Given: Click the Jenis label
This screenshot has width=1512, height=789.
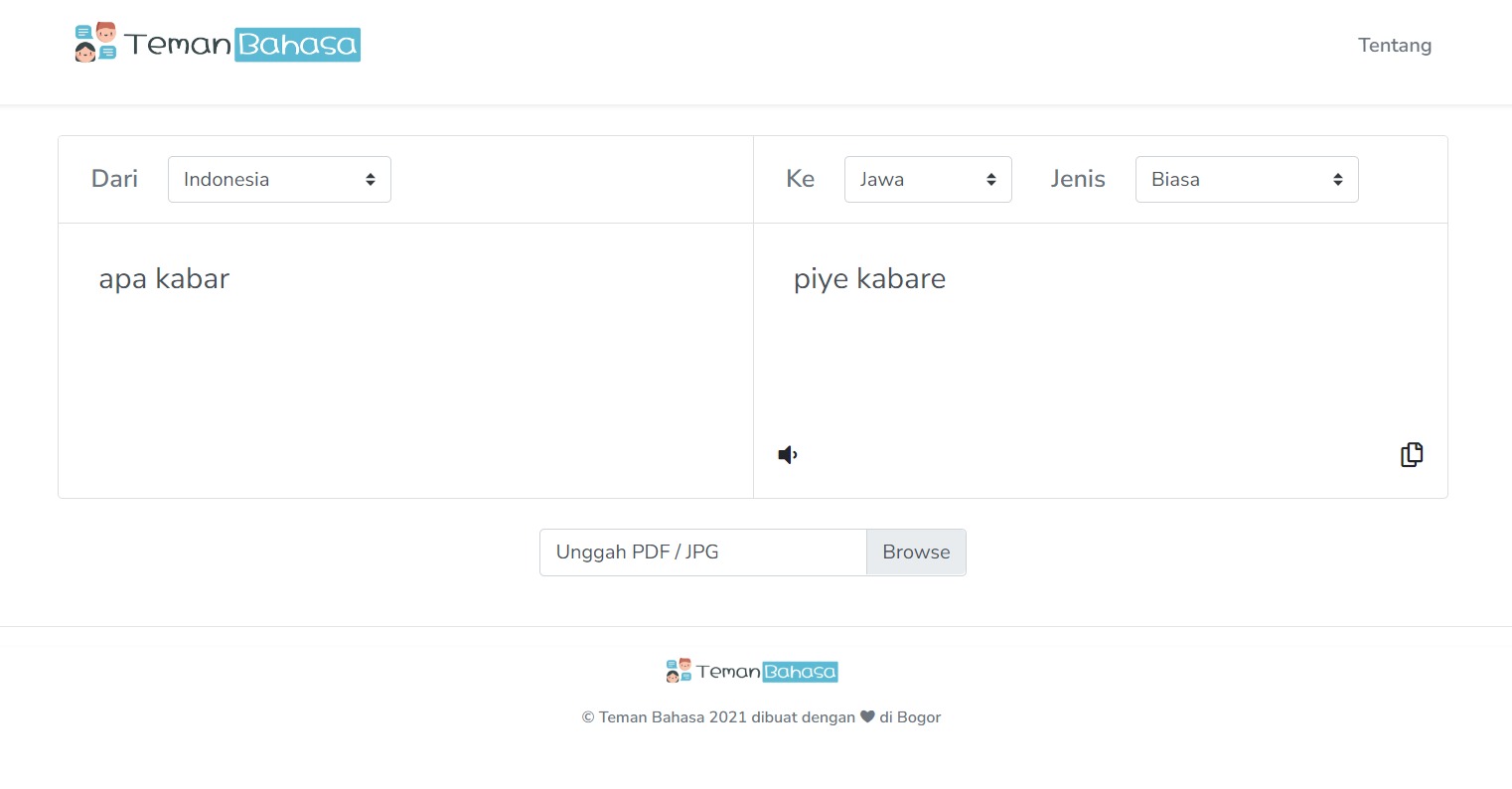Looking at the screenshot, I should 1077,179.
